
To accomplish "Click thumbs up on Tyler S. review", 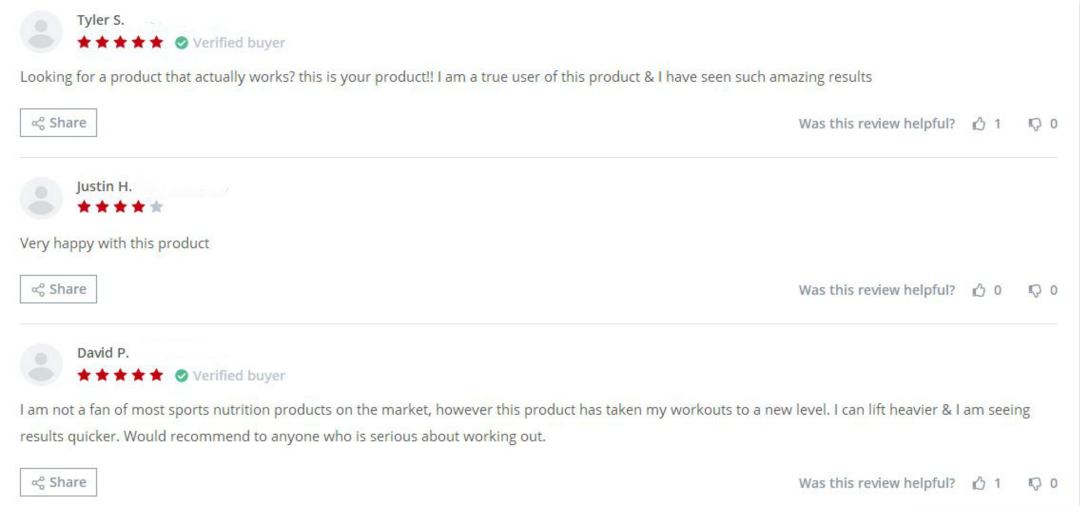I will tap(979, 124).
